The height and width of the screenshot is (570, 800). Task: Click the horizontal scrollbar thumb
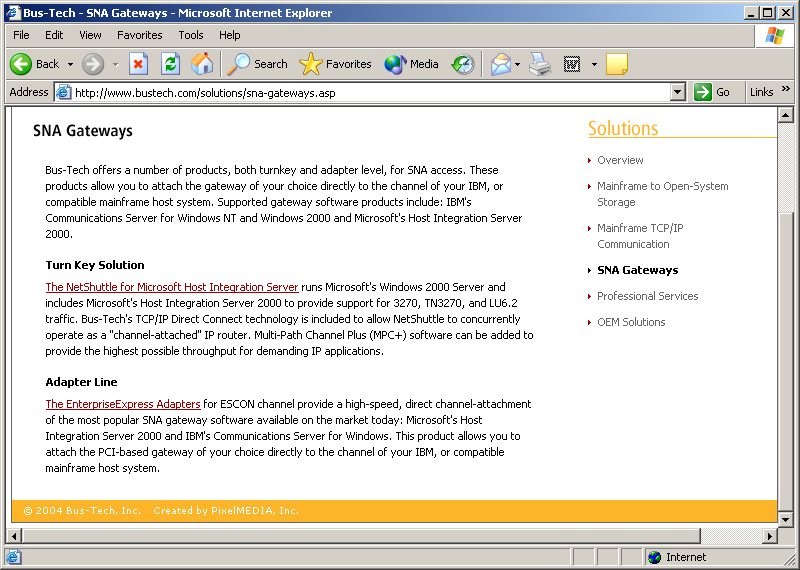(x=361, y=536)
